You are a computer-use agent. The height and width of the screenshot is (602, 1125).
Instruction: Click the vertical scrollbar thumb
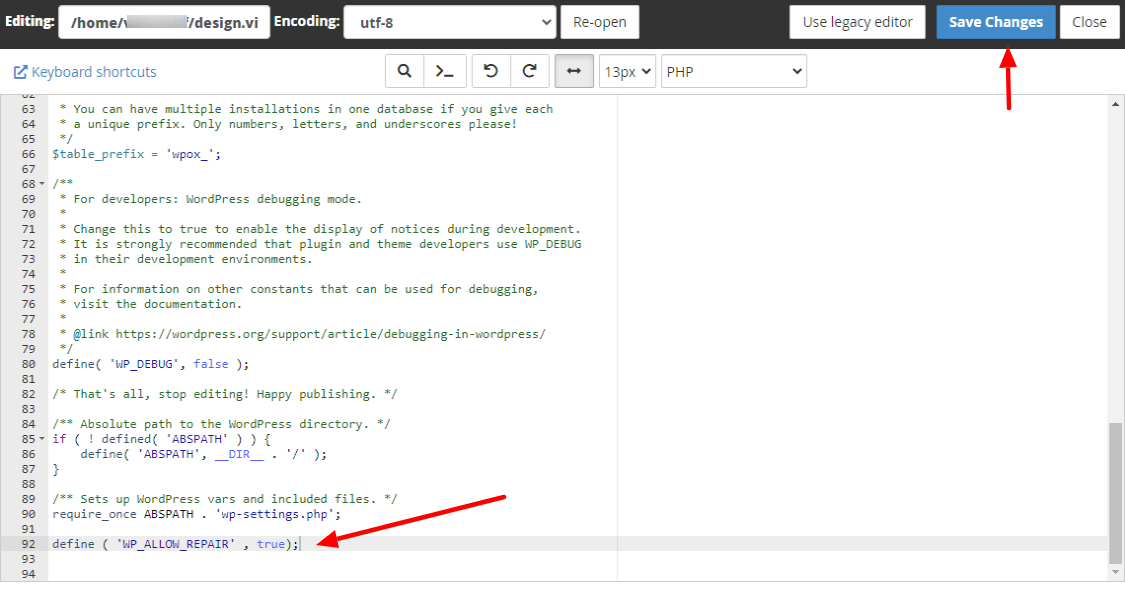click(x=1115, y=492)
